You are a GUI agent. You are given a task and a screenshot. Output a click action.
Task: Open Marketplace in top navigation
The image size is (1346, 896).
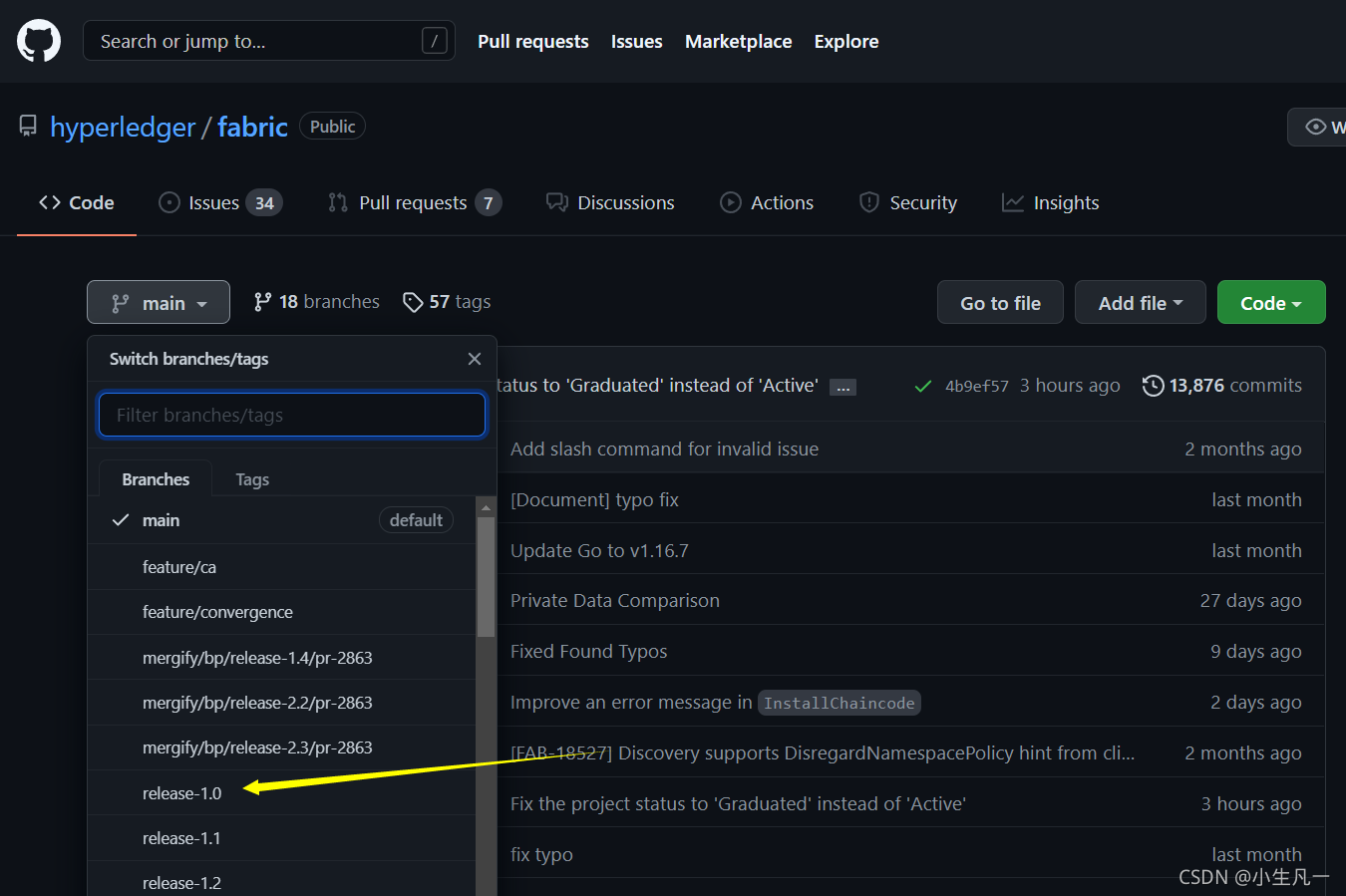pyautogui.click(x=739, y=41)
